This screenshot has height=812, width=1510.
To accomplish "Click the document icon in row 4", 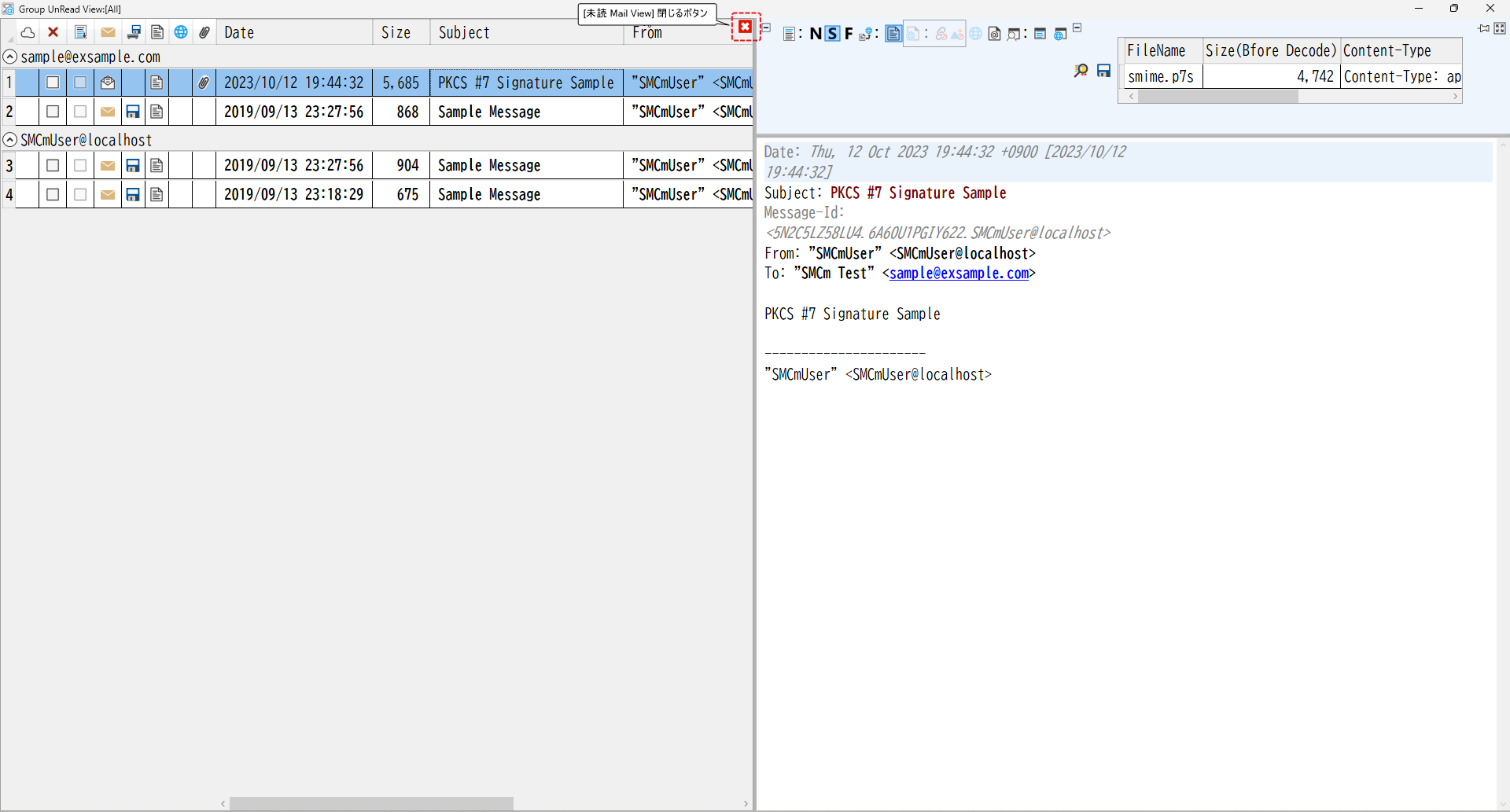I will [x=157, y=194].
